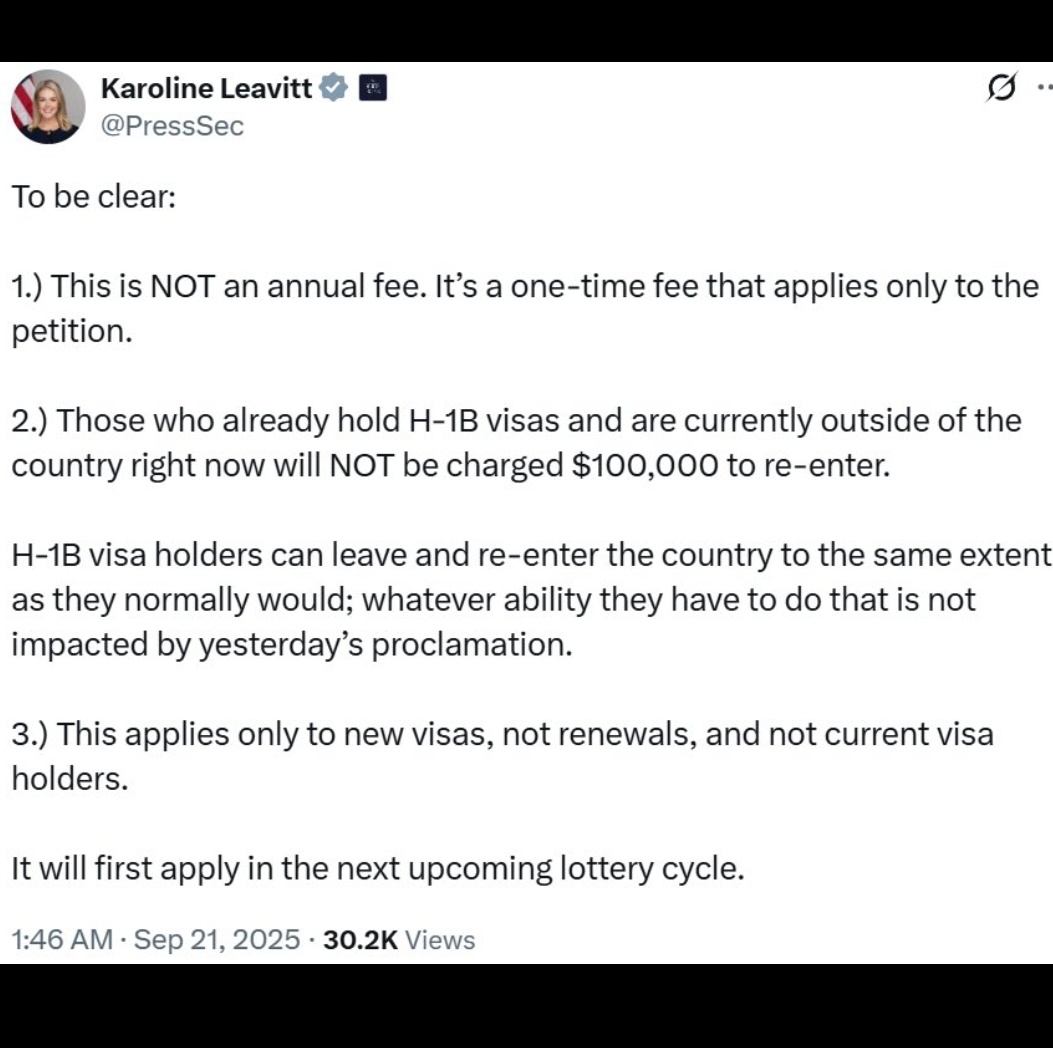The width and height of the screenshot is (1053, 1048).
Task: Click the 1:46 AM timestamp
Action: click(x=62, y=939)
